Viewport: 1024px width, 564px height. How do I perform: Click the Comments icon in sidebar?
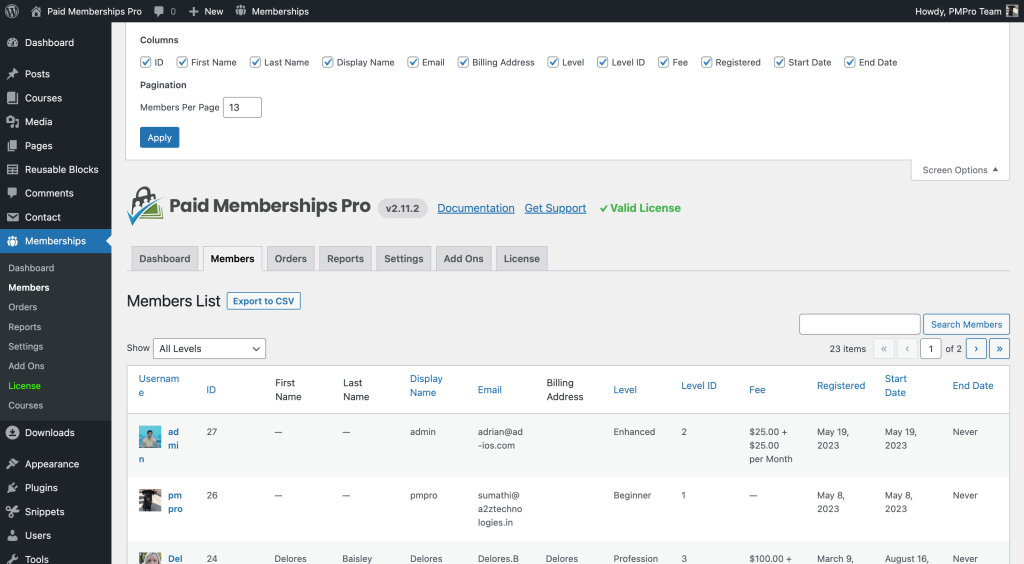click(x=12, y=193)
